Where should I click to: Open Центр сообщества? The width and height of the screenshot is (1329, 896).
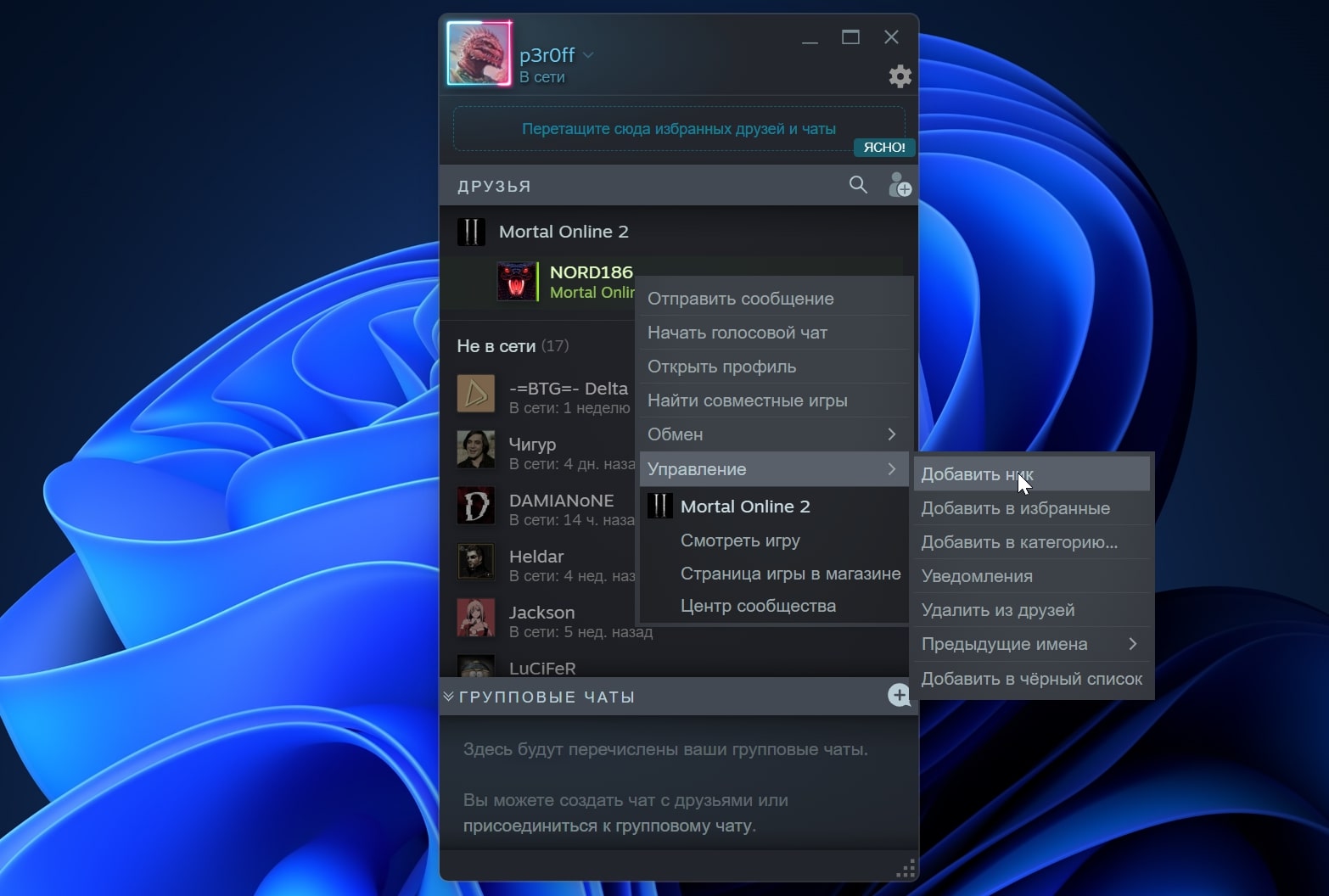[774, 606]
